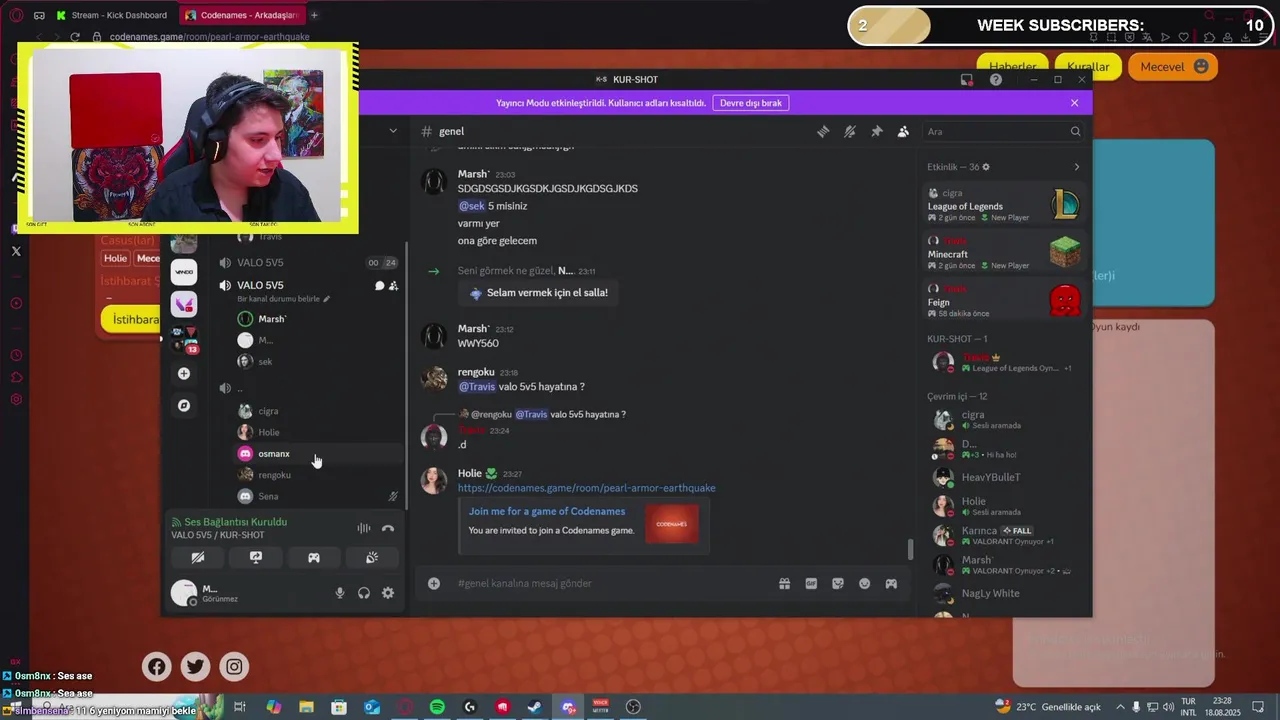Viewport: 1280px width, 720px height.
Task: Open League of Legends activity card
Action: coord(1003,205)
